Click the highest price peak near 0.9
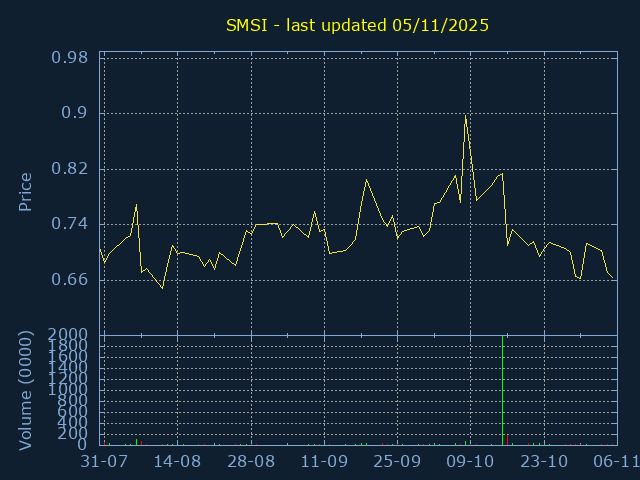The width and height of the screenshot is (640, 480). (x=465, y=116)
